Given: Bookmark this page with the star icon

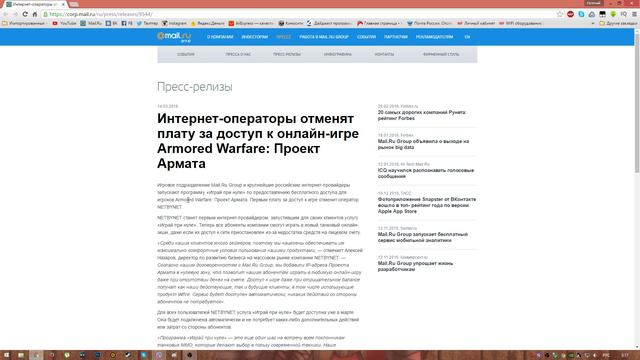Looking at the screenshot, I should (560, 14).
